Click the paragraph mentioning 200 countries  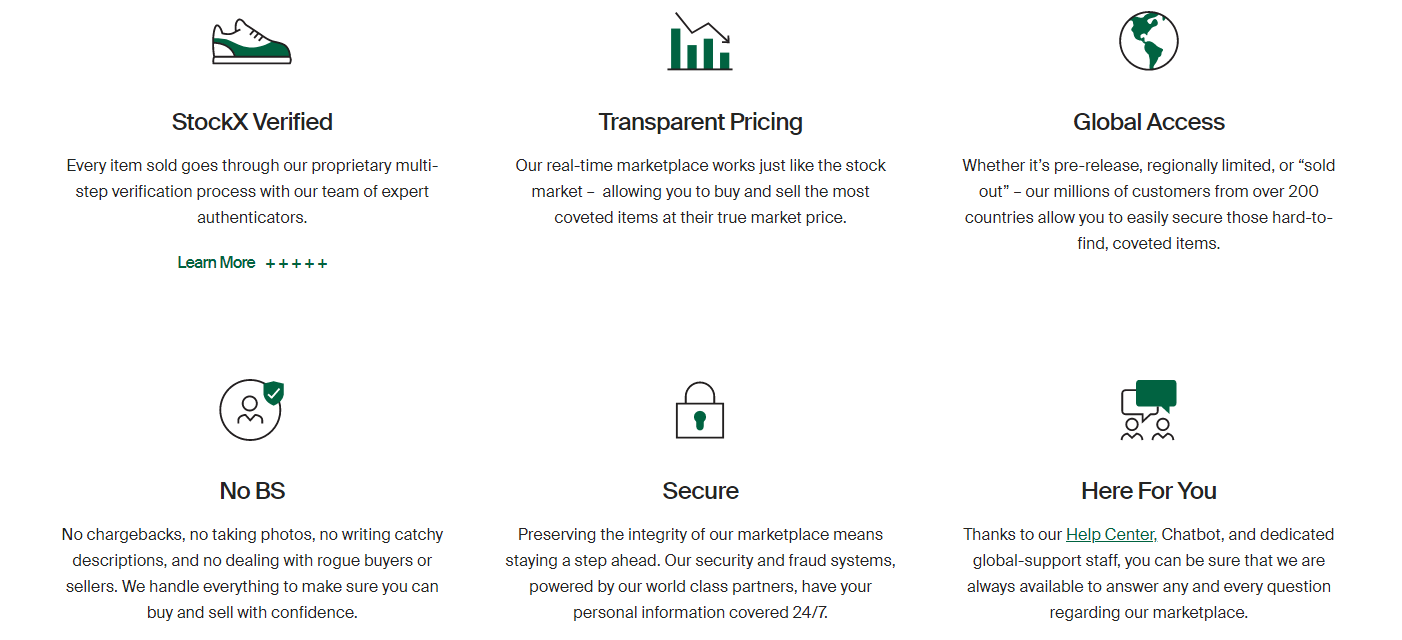pyautogui.click(x=1149, y=204)
